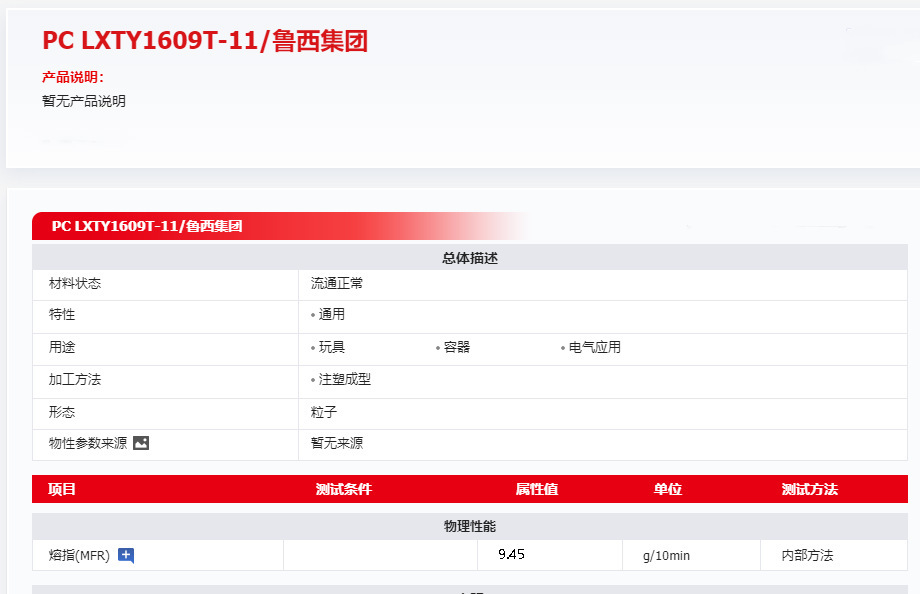Expand the plus icon next to 熔指(MFR)
Viewport: 920px width, 594px height.
click(x=126, y=555)
